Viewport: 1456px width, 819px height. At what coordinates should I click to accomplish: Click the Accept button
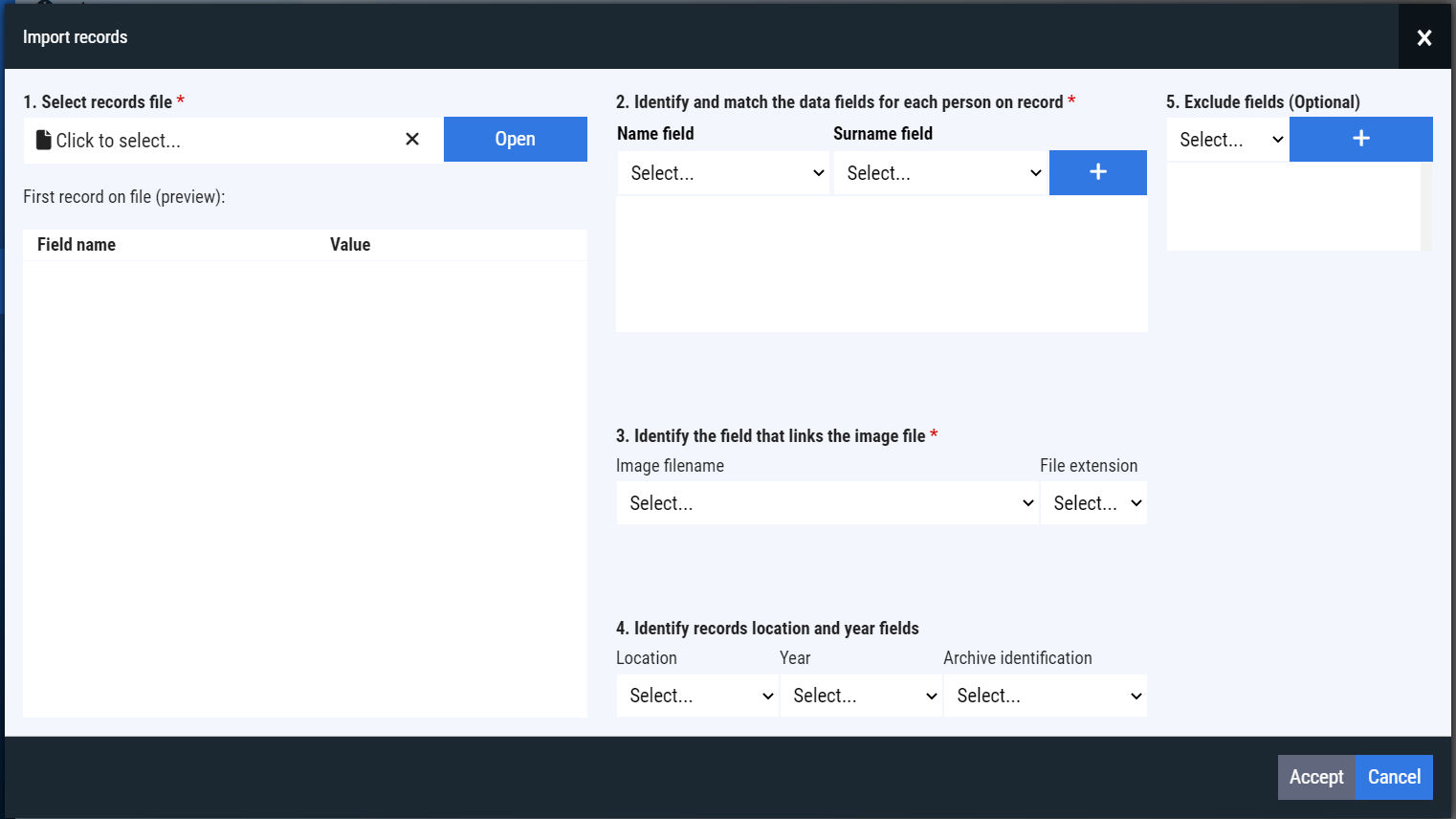(1316, 777)
